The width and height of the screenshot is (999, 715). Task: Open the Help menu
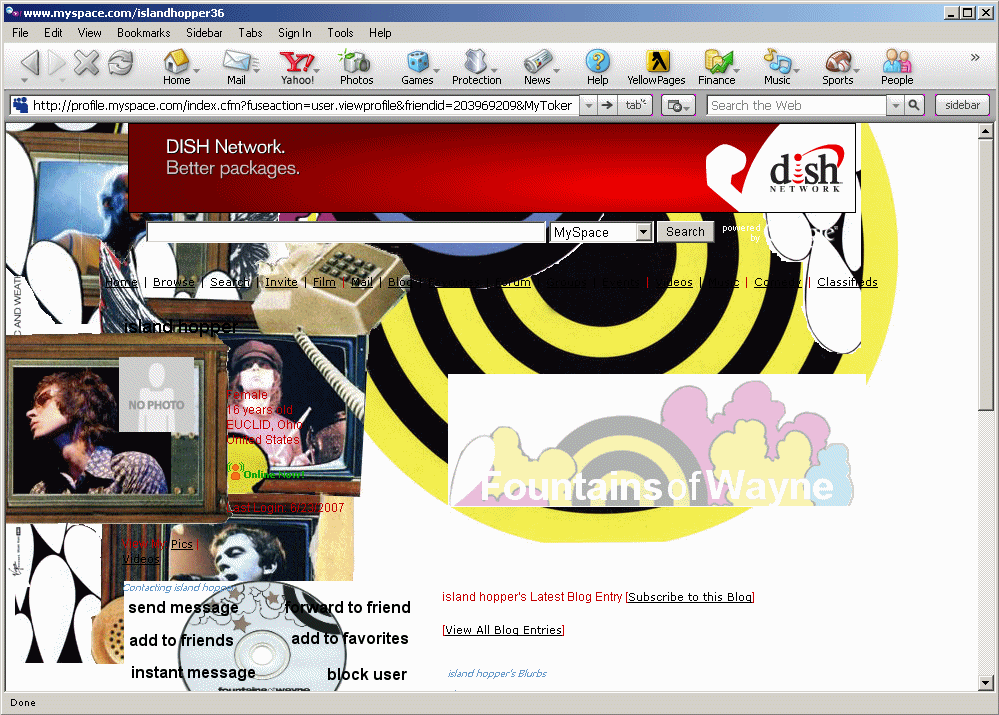pyautogui.click(x=380, y=33)
